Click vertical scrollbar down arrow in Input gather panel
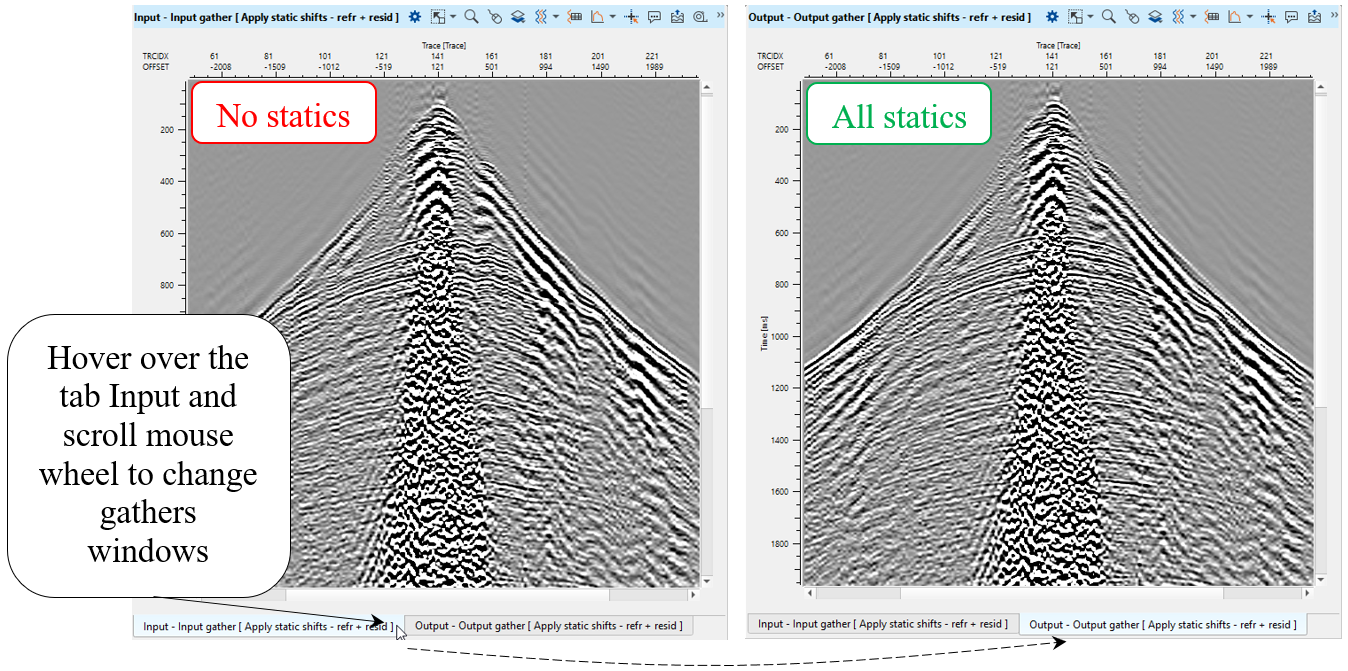1348x671 pixels. [x=706, y=580]
